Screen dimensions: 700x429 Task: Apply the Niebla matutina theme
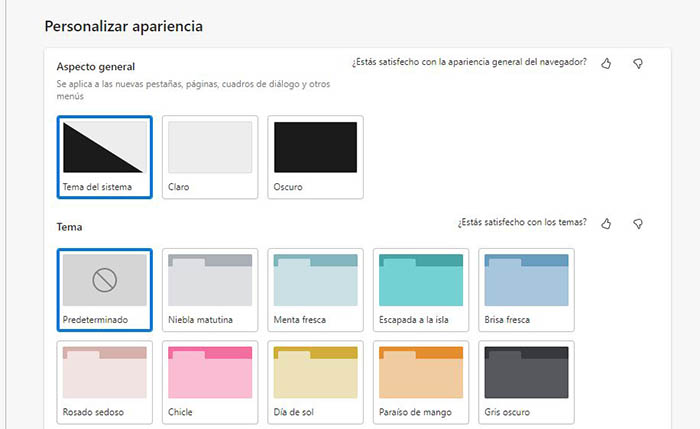click(x=210, y=289)
